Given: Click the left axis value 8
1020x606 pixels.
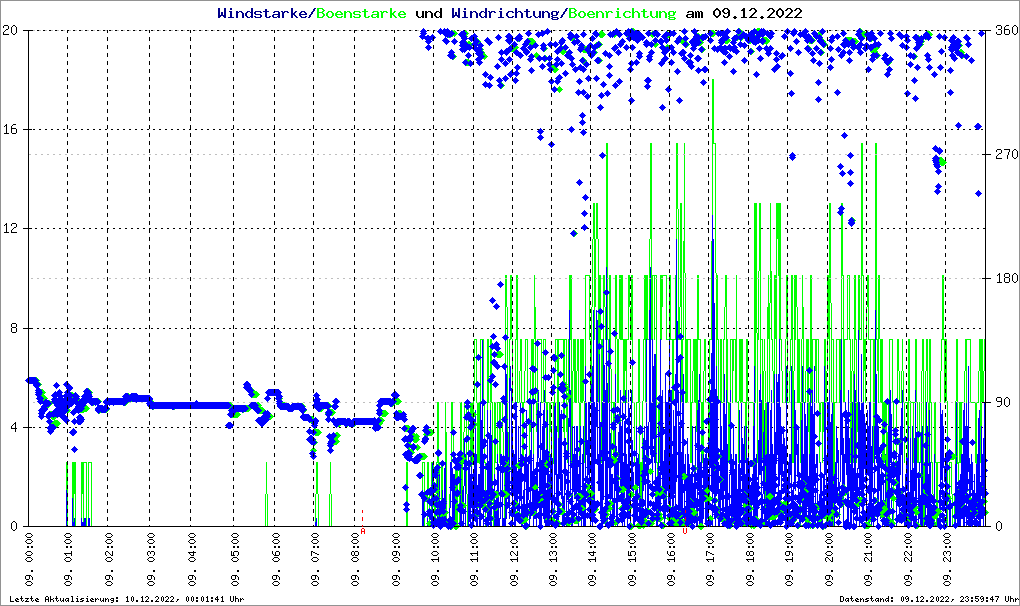Looking at the screenshot, I should 13,328.
